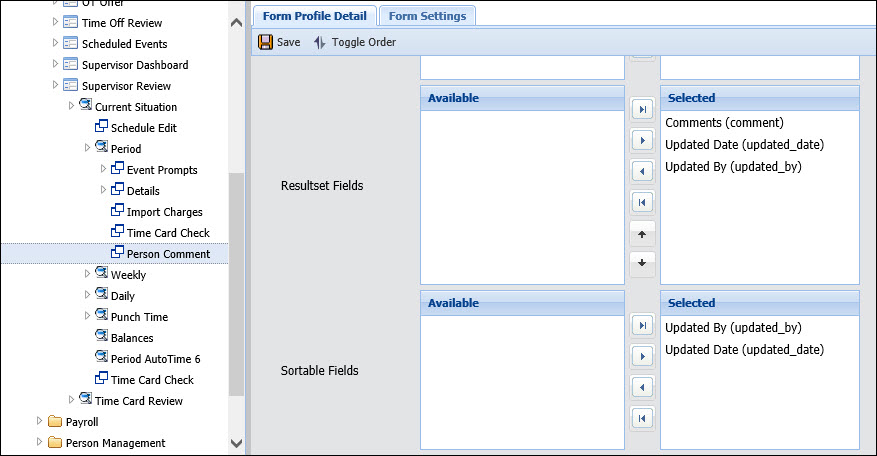Remove all Sortable Selected fields
The image size is (877, 456).
click(x=643, y=418)
